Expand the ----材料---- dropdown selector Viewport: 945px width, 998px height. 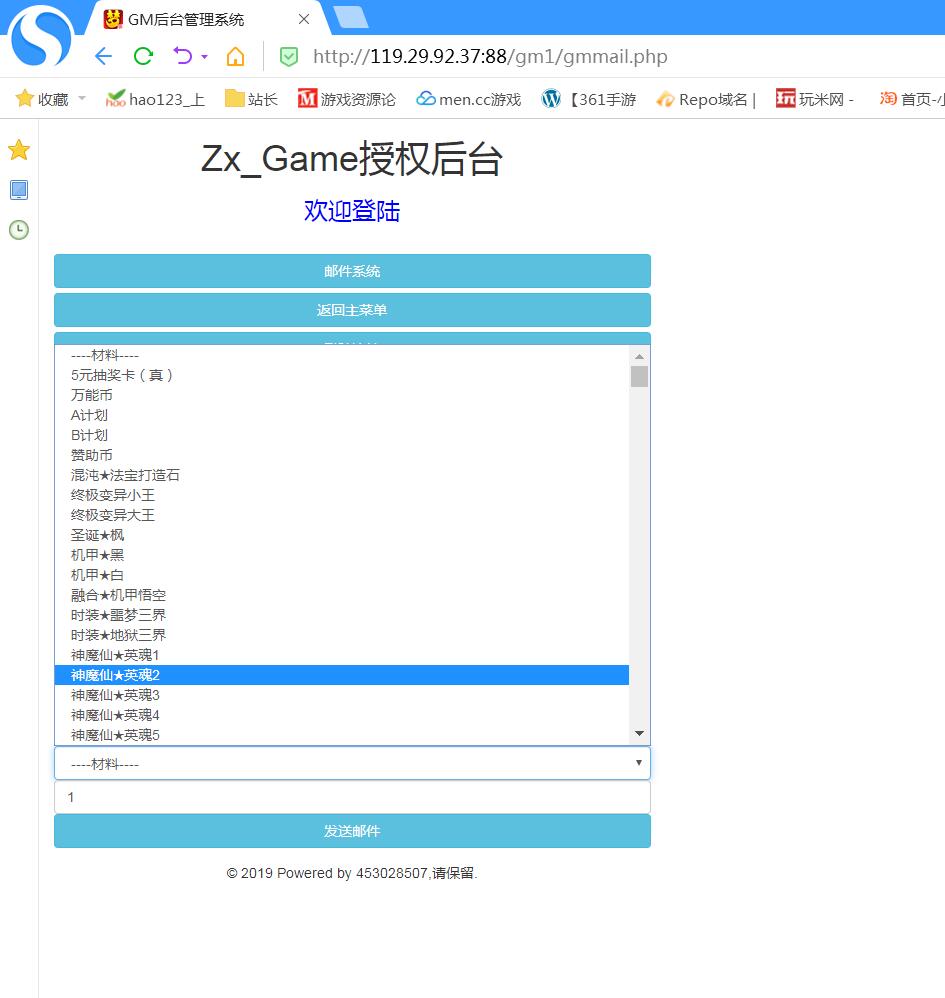pyautogui.click(x=352, y=764)
